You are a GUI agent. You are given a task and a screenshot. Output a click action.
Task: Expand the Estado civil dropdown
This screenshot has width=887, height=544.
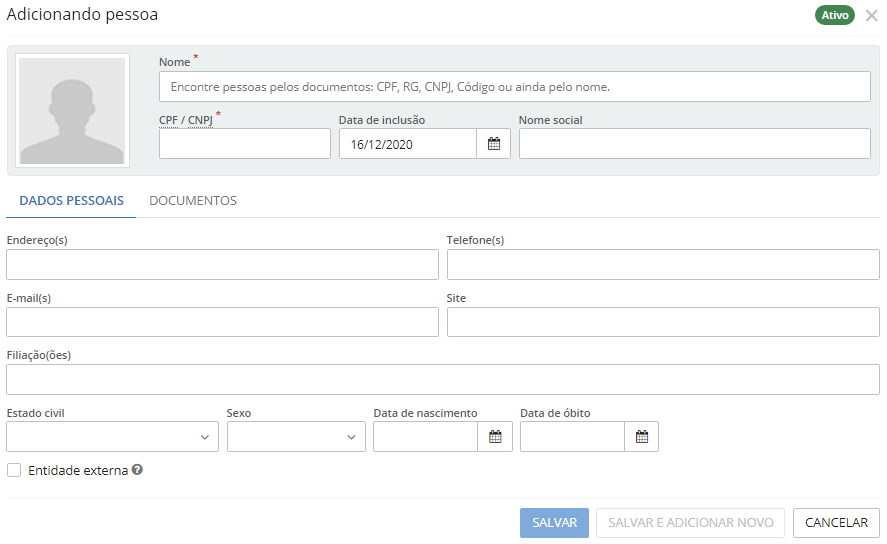coord(112,437)
